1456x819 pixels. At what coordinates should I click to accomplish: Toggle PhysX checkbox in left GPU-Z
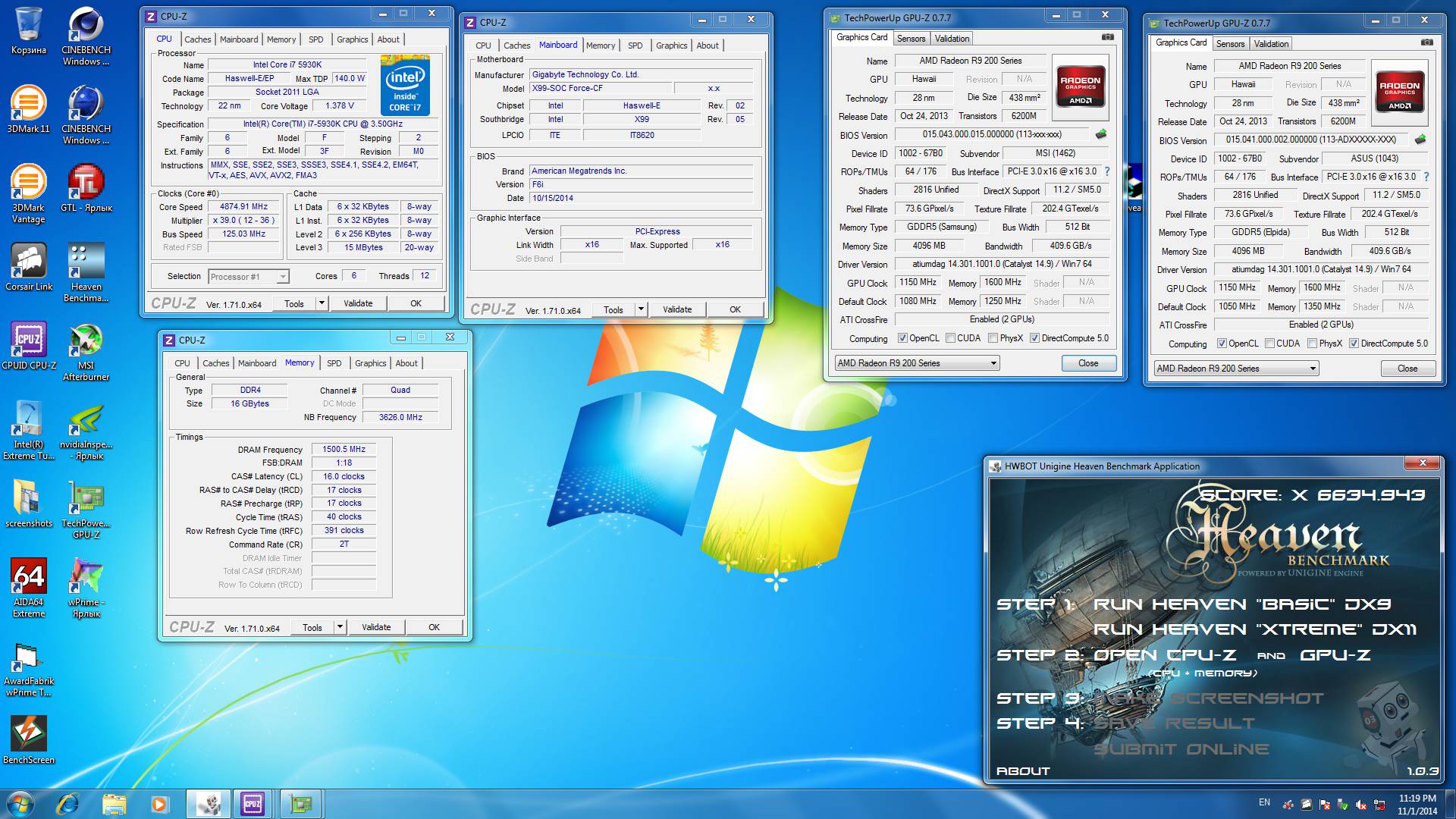coord(993,338)
